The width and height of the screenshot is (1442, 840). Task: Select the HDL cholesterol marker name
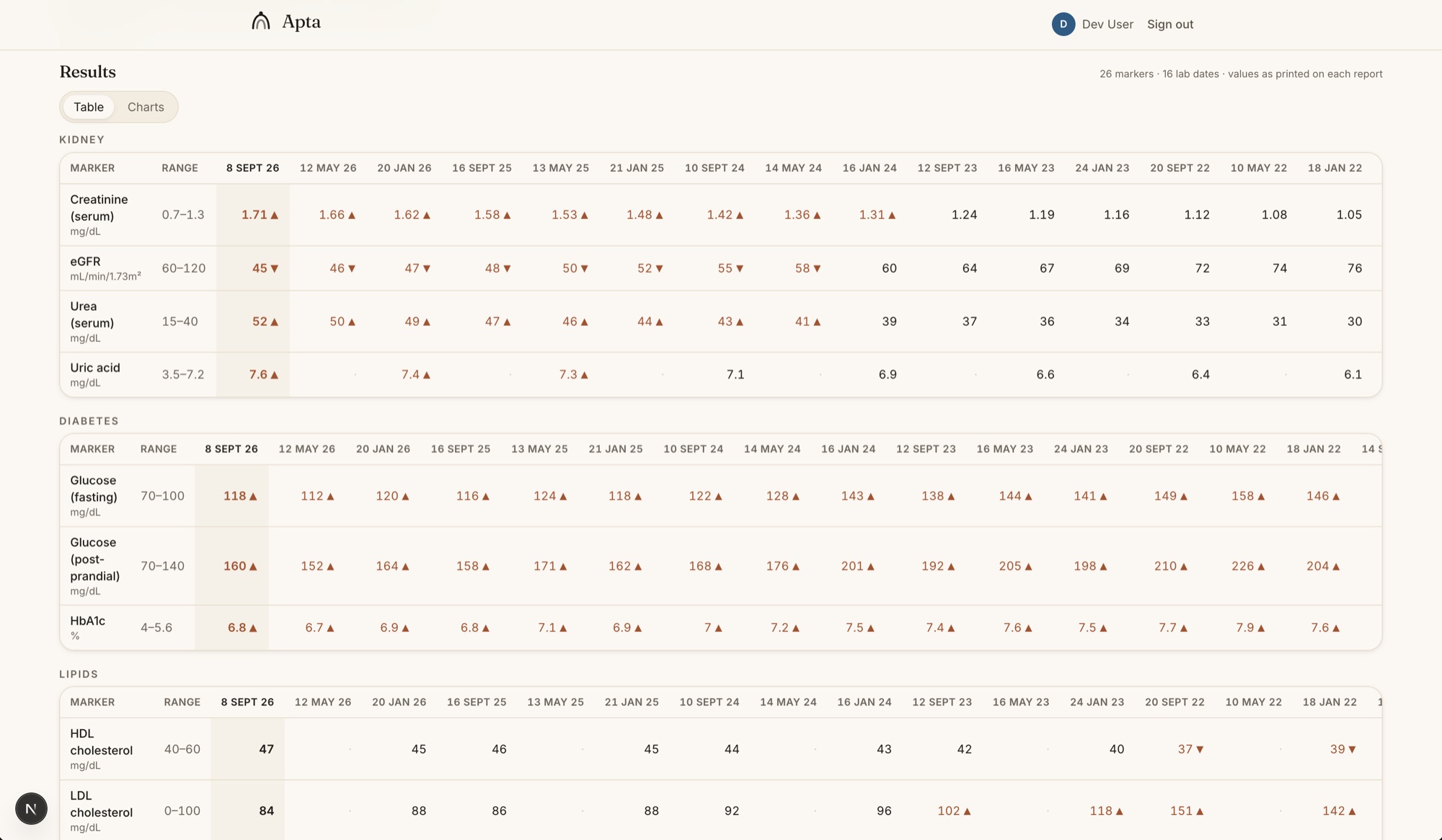click(101, 742)
